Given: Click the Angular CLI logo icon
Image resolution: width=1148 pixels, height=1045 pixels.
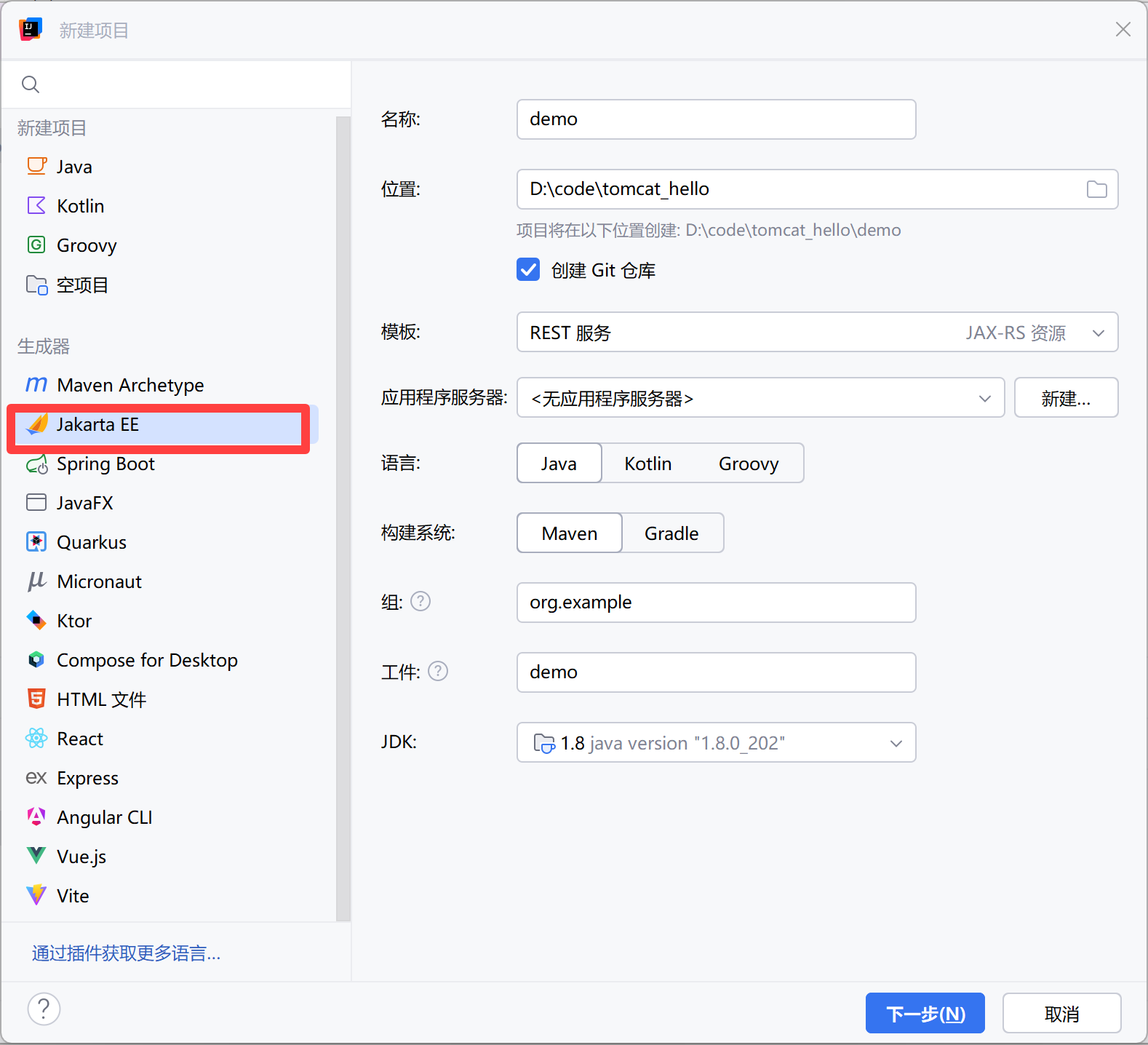Looking at the screenshot, I should [36, 816].
